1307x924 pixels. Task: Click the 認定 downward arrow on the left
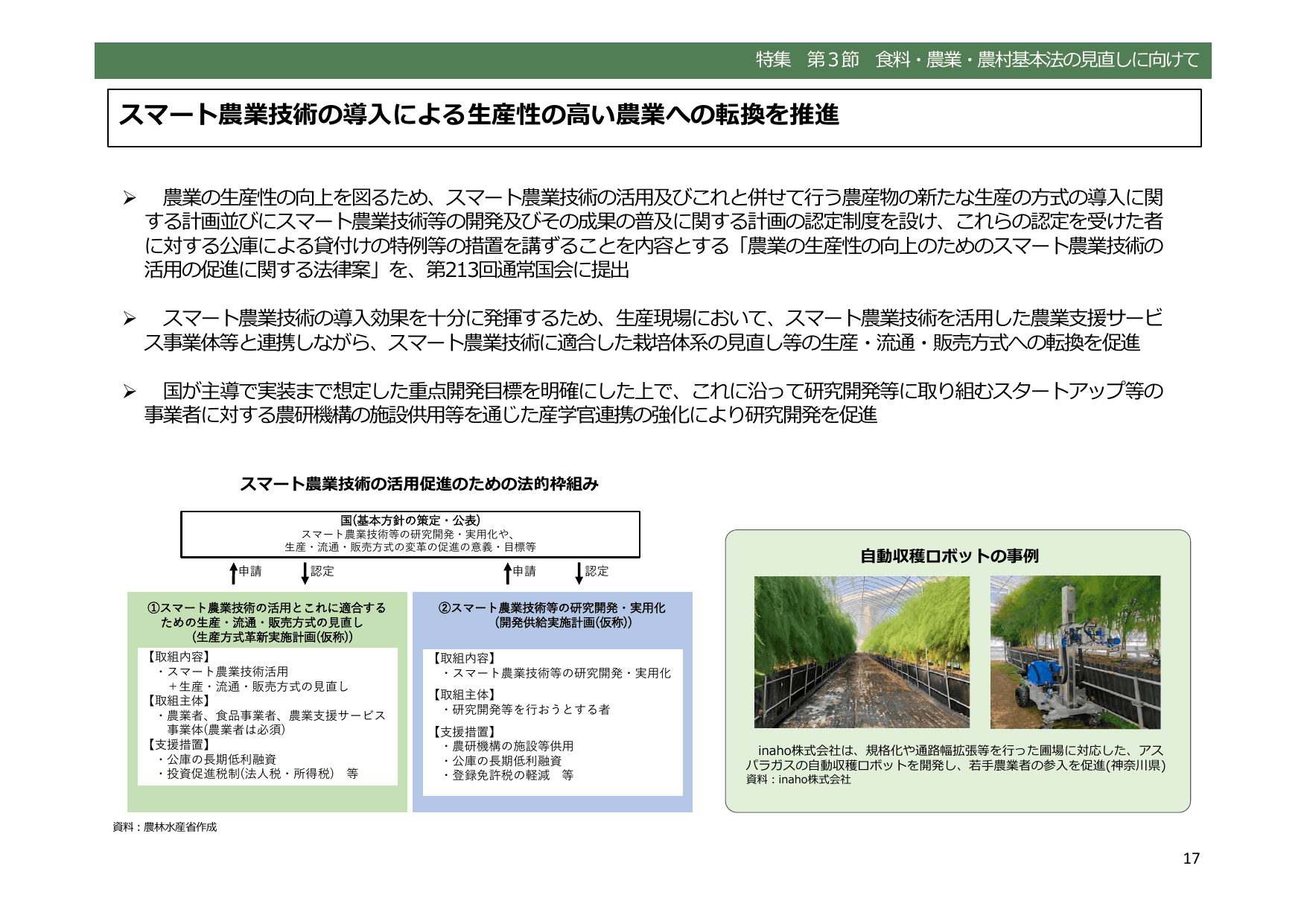[x=305, y=572]
